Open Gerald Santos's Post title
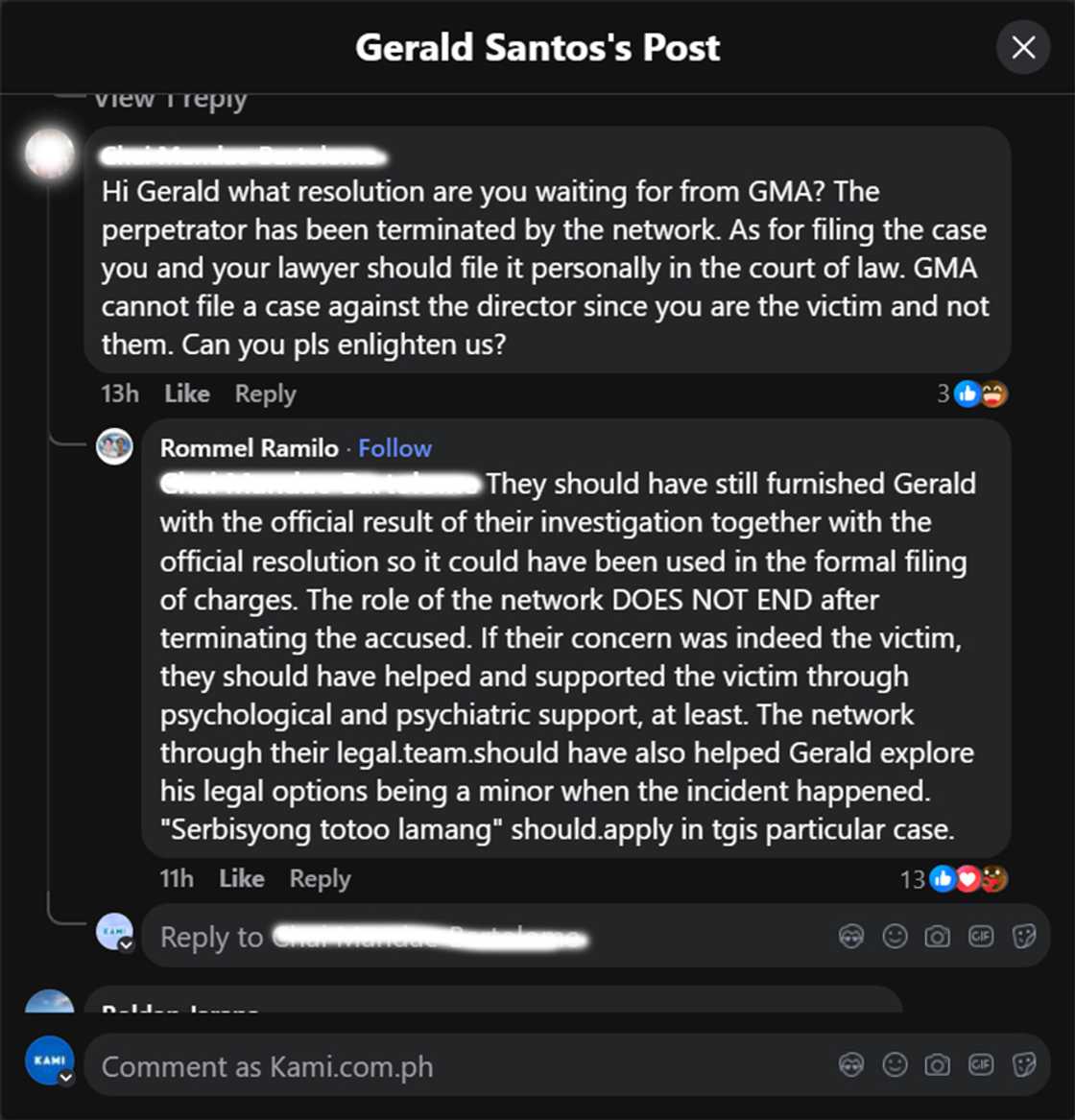 (537, 48)
